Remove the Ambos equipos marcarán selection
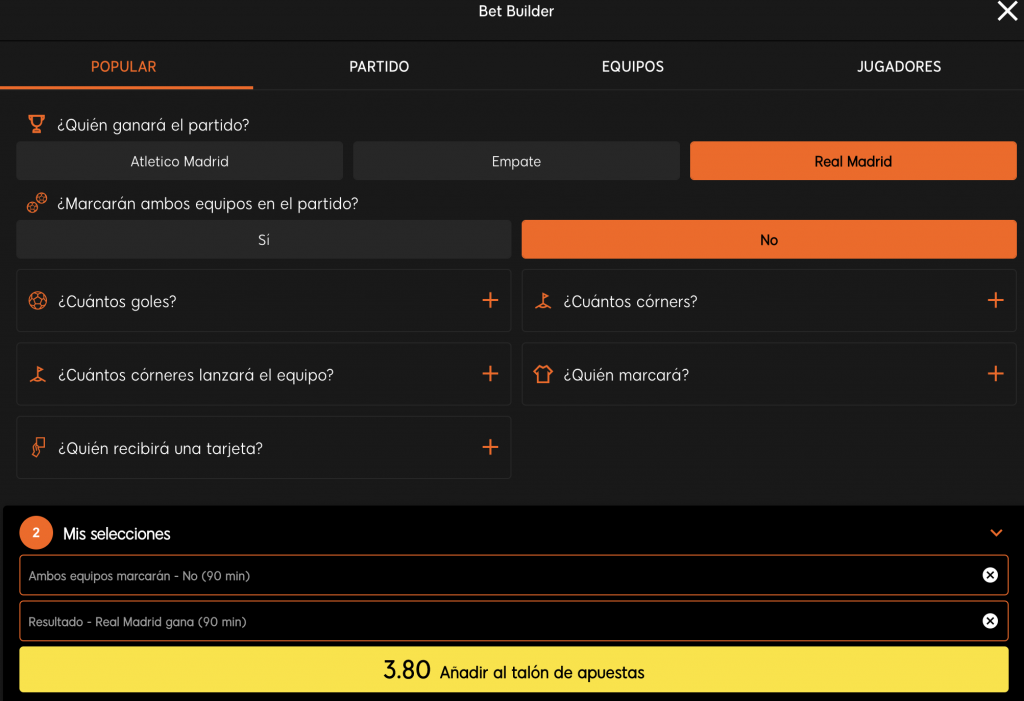 click(989, 575)
